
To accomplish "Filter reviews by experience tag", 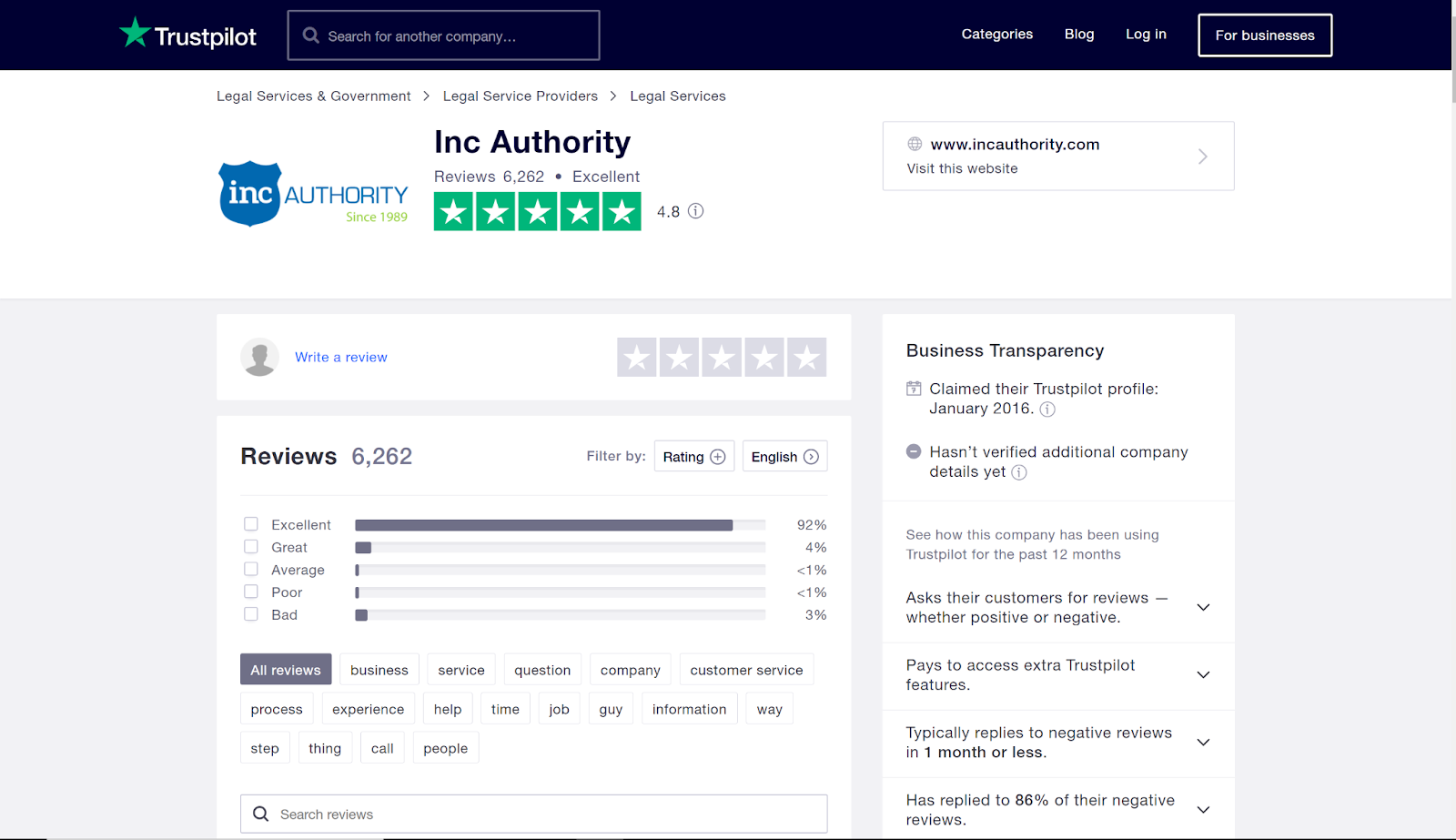I will [369, 709].
